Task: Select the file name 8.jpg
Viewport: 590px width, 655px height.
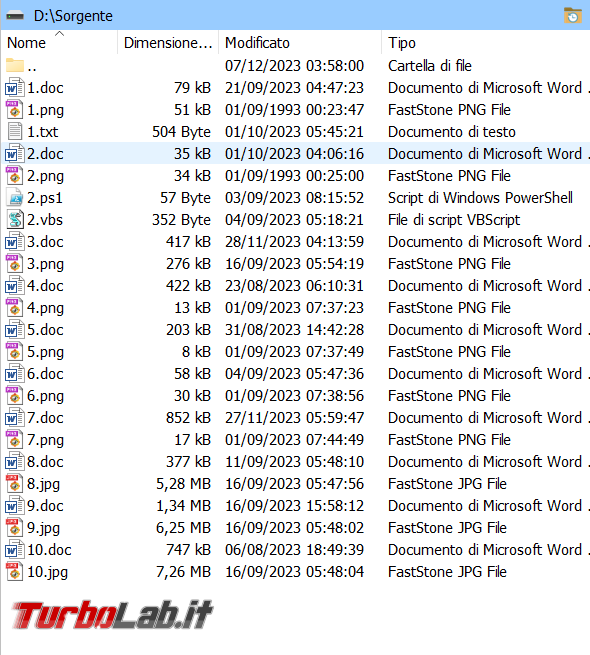Action: tap(43, 484)
